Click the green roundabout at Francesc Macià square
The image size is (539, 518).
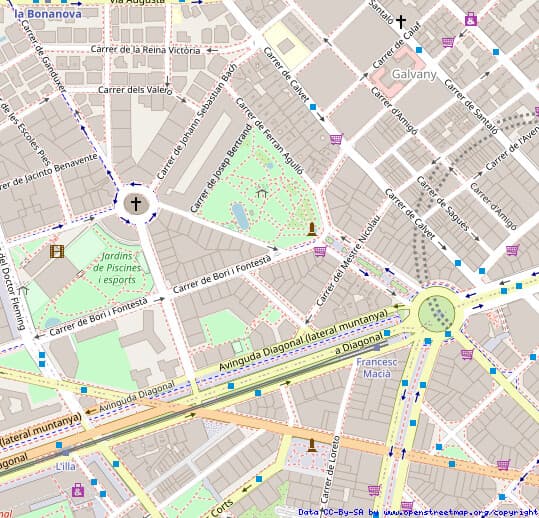click(x=437, y=313)
